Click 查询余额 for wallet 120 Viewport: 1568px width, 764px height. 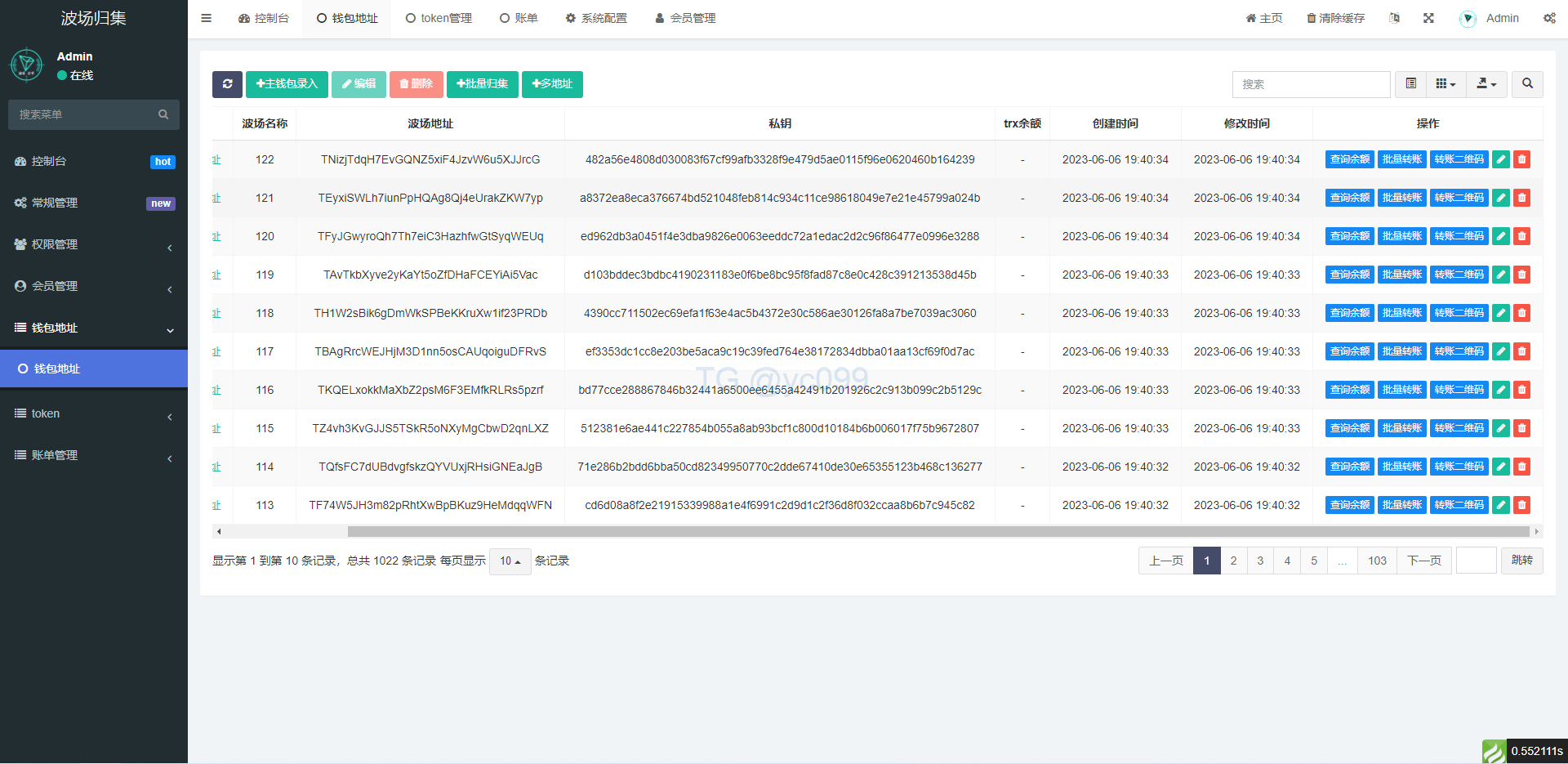point(1349,237)
